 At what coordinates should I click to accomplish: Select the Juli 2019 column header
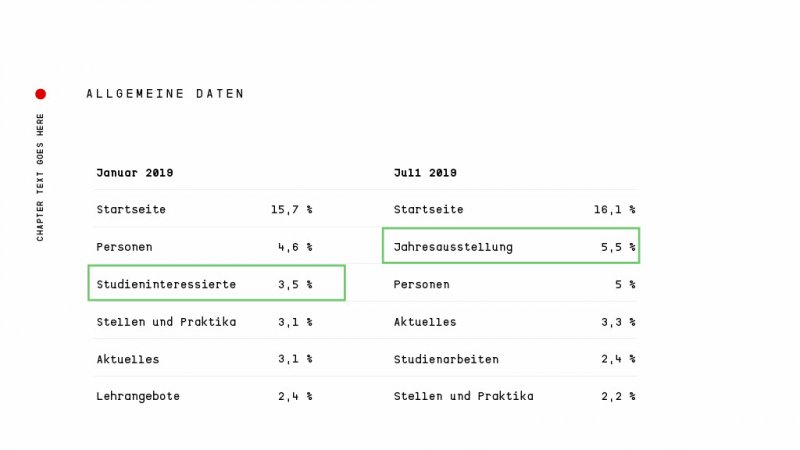(x=425, y=173)
